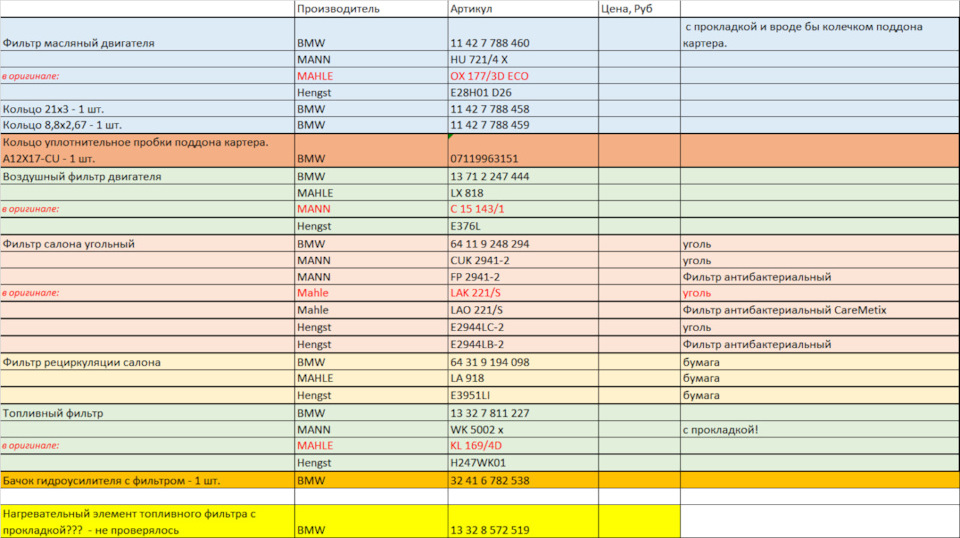Select cell 'WK 5002 x'
This screenshot has height=538, width=960.
click(523, 430)
